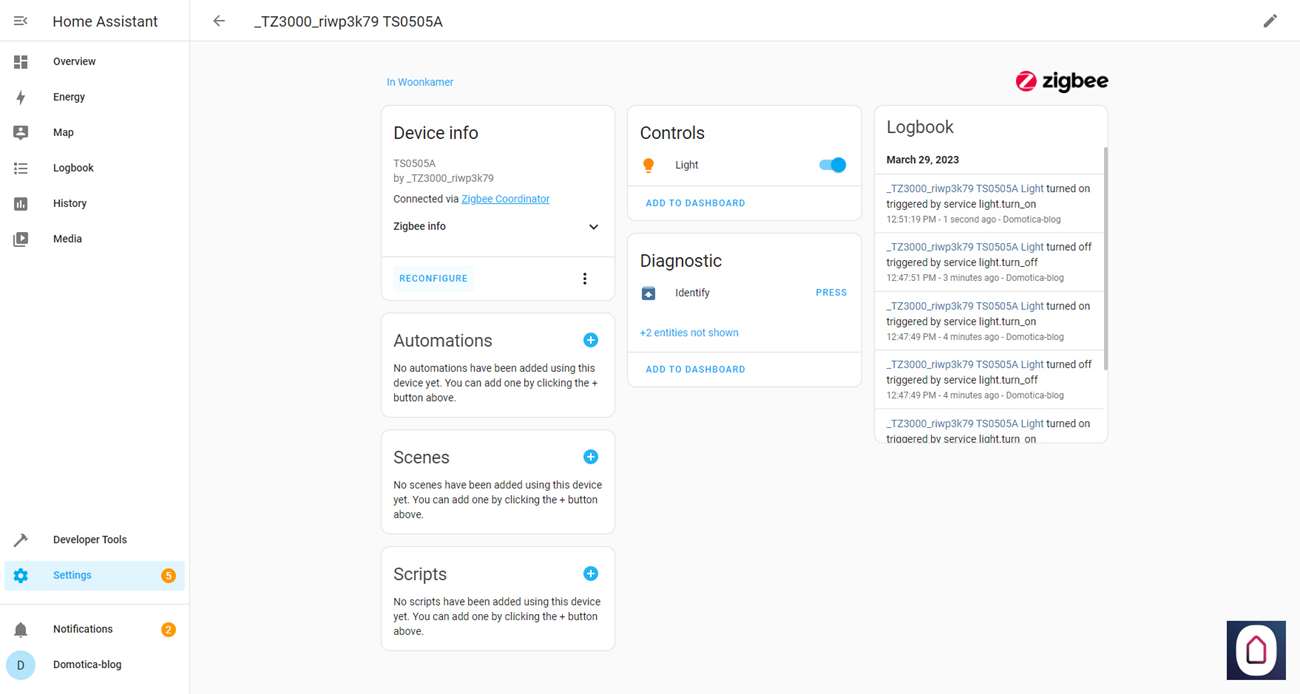Open the Notifications bell

click(21, 629)
